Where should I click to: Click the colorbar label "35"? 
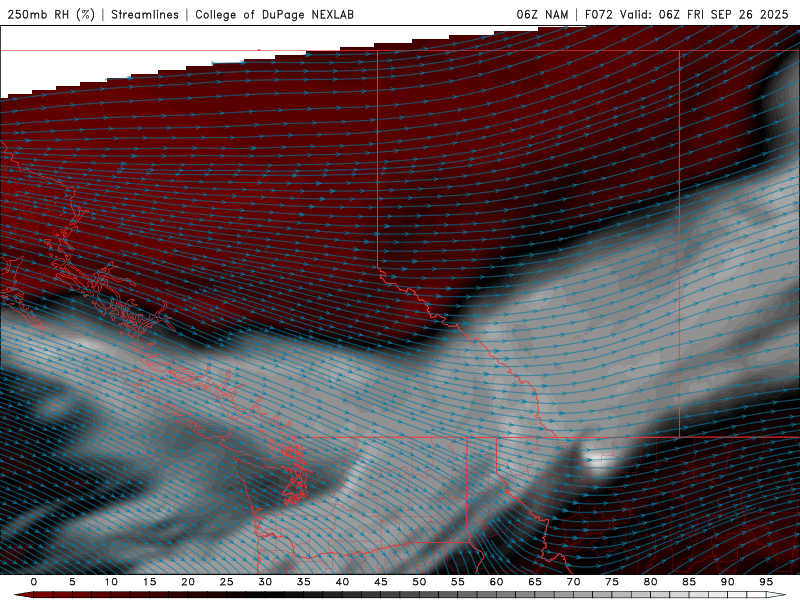304,582
